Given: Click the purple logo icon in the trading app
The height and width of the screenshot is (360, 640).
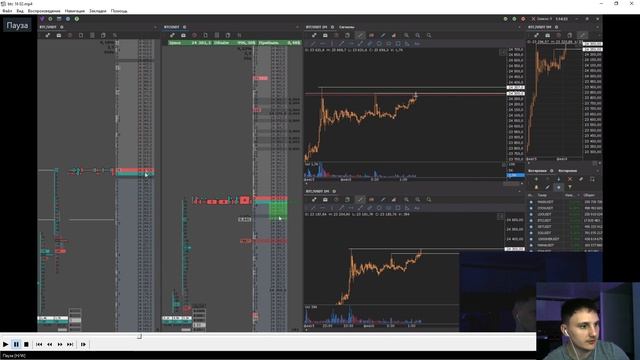Looking at the screenshot, I should [42, 19].
